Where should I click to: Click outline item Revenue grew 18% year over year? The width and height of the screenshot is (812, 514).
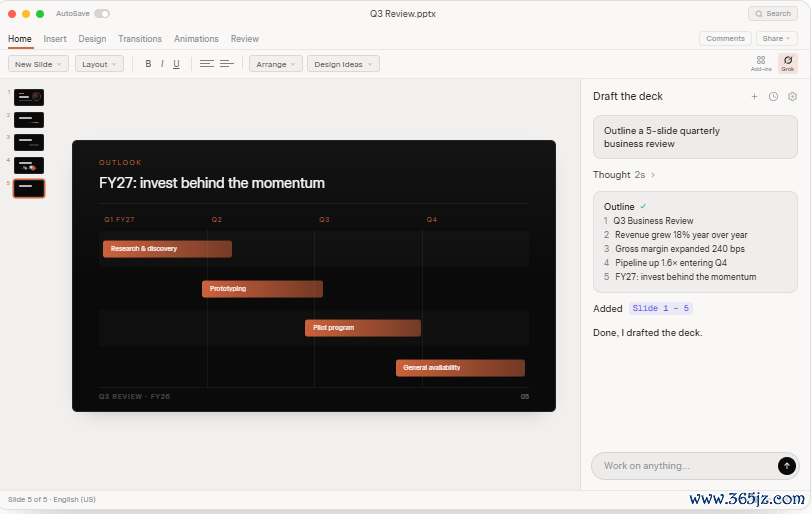tap(681, 235)
